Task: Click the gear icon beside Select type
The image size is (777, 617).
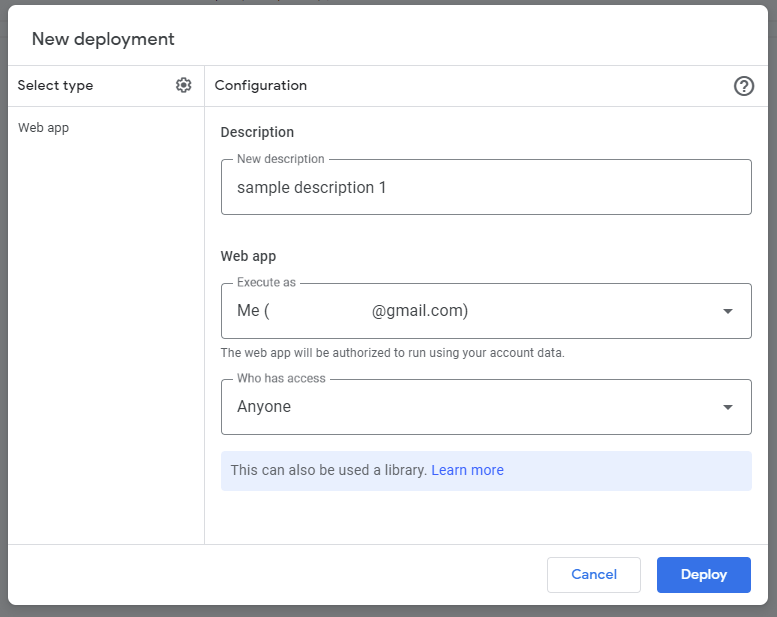Action: click(183, 86)
